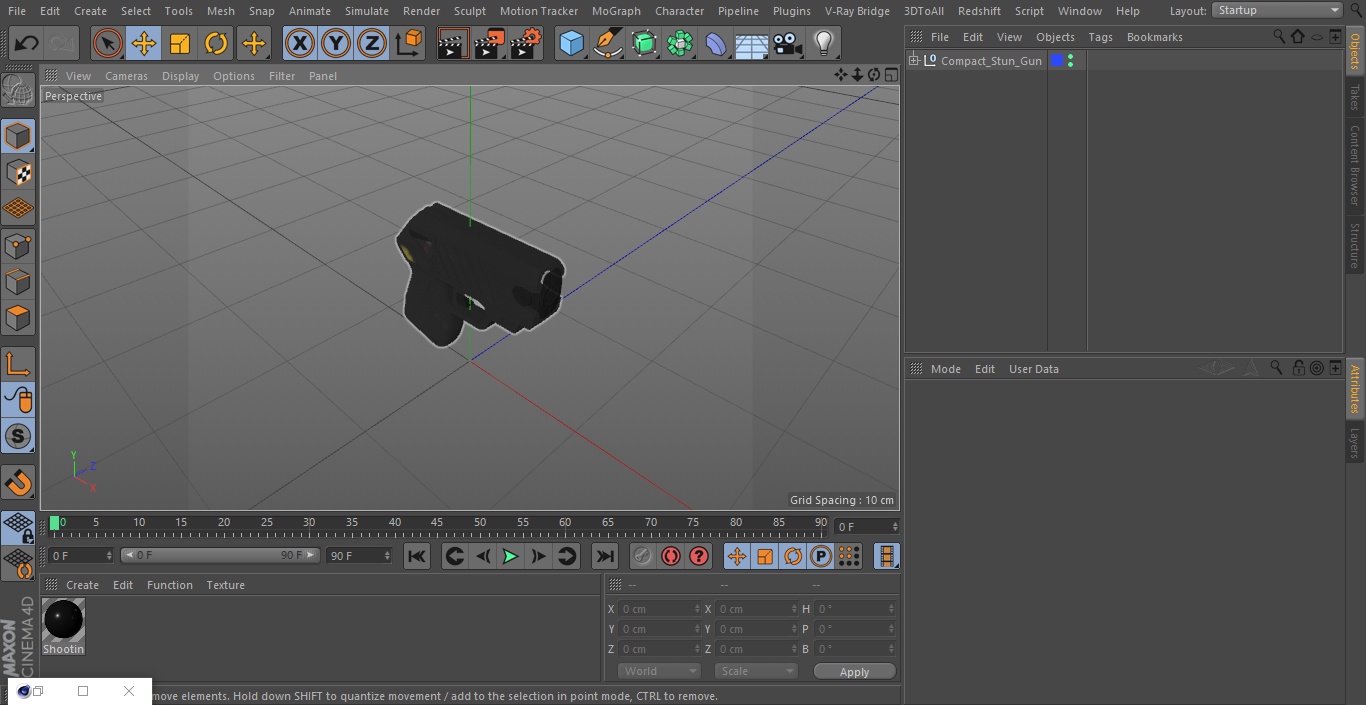Open the Deformer objects icon
The image size is (1366, 705).
click(716, 44)
